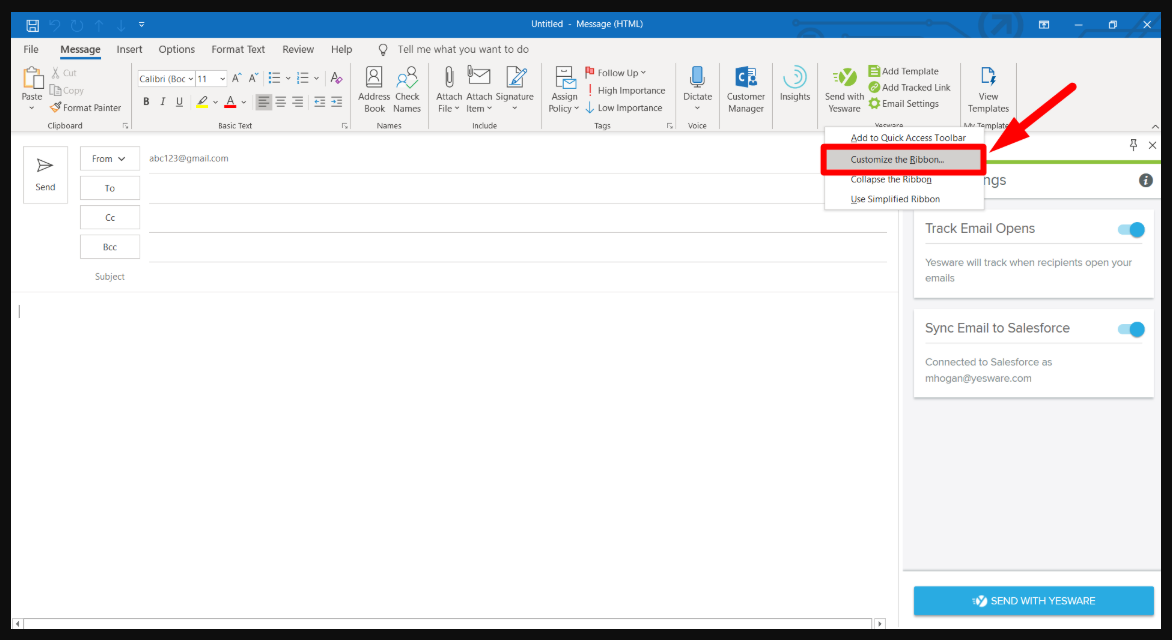Center align the text
The height and width of the screenshot is (640, 1172).
(x=280, y=102)
